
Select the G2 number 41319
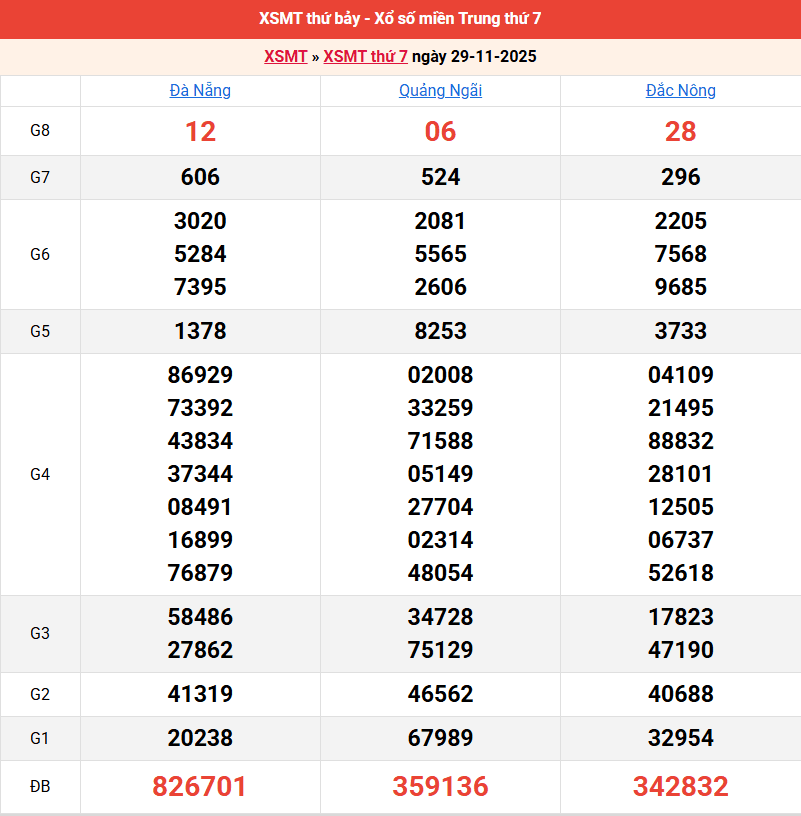[200, 694]
